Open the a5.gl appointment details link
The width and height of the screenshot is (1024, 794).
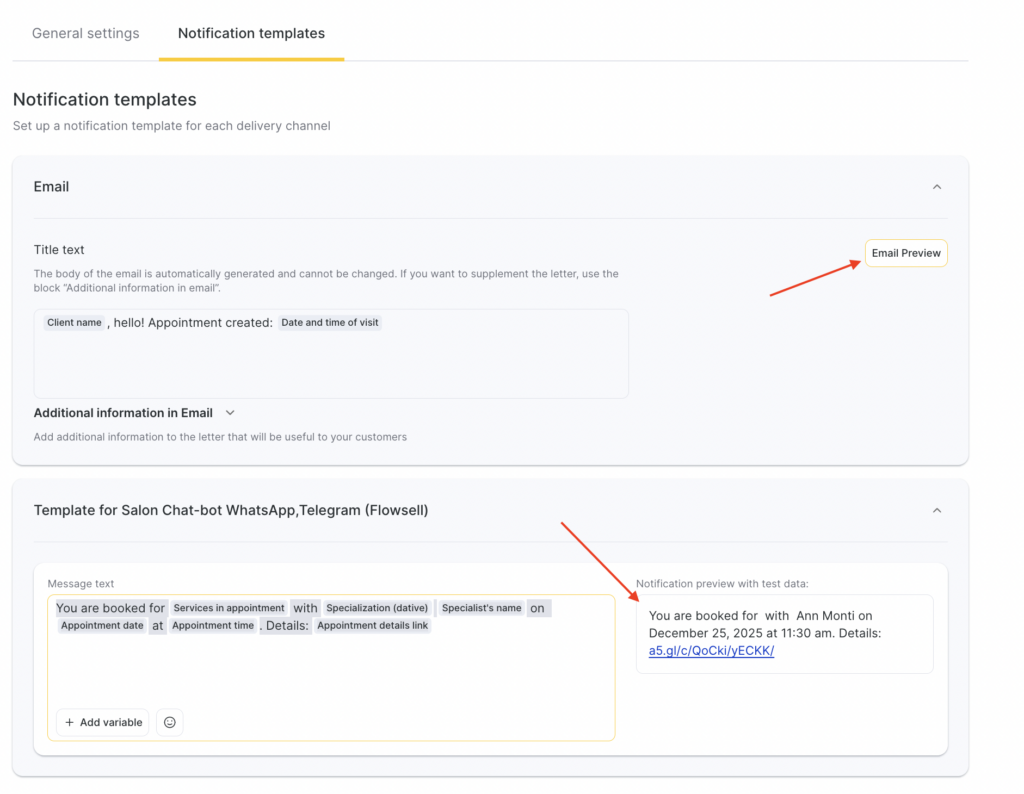(x=711, y=651)
